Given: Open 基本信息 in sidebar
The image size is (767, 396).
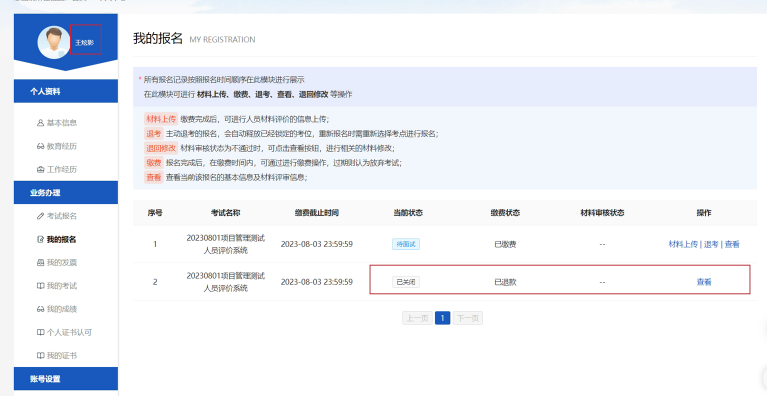Looking at the screenshot, I should click(x=62, y=123).
